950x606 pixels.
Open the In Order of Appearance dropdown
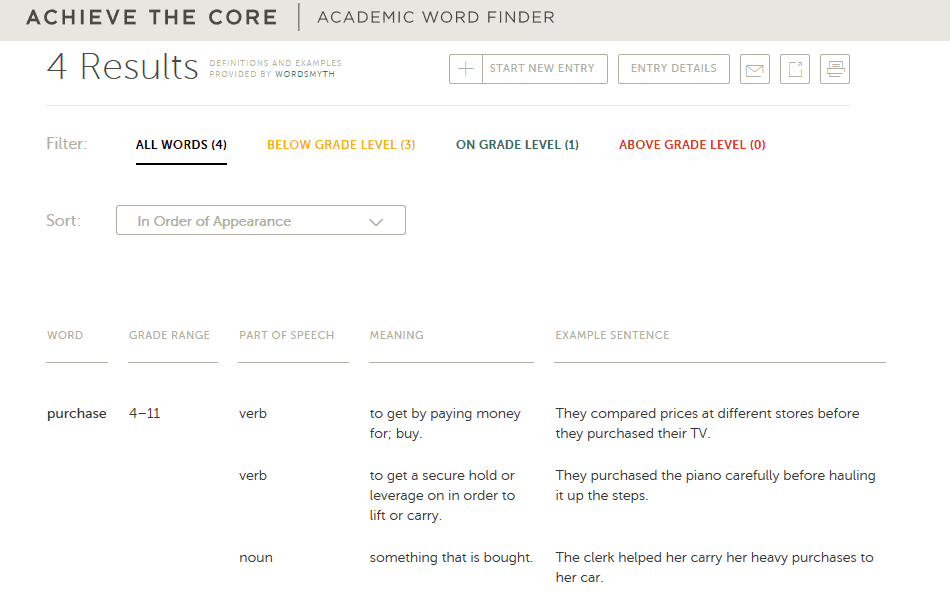pyautogui.click(x=261, y=221)
